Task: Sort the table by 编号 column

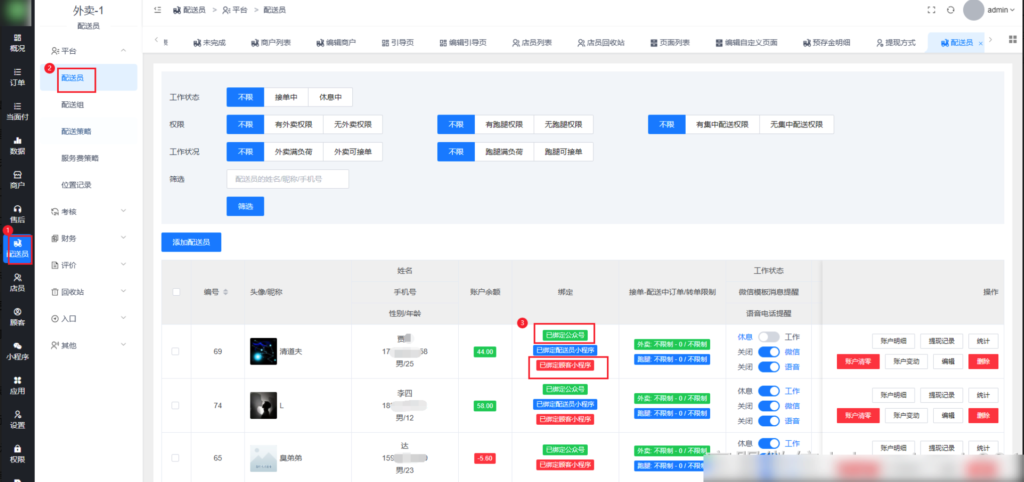Action: click(225, 291)
